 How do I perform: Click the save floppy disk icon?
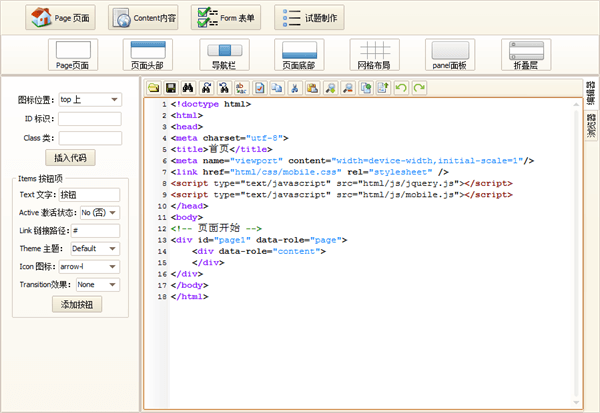(171, 89)
